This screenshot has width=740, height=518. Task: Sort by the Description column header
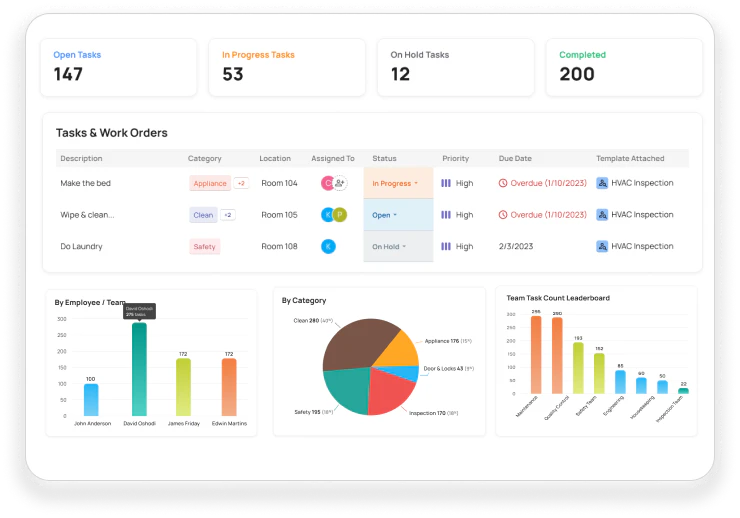pyautogui.click(x=81, y=159)
